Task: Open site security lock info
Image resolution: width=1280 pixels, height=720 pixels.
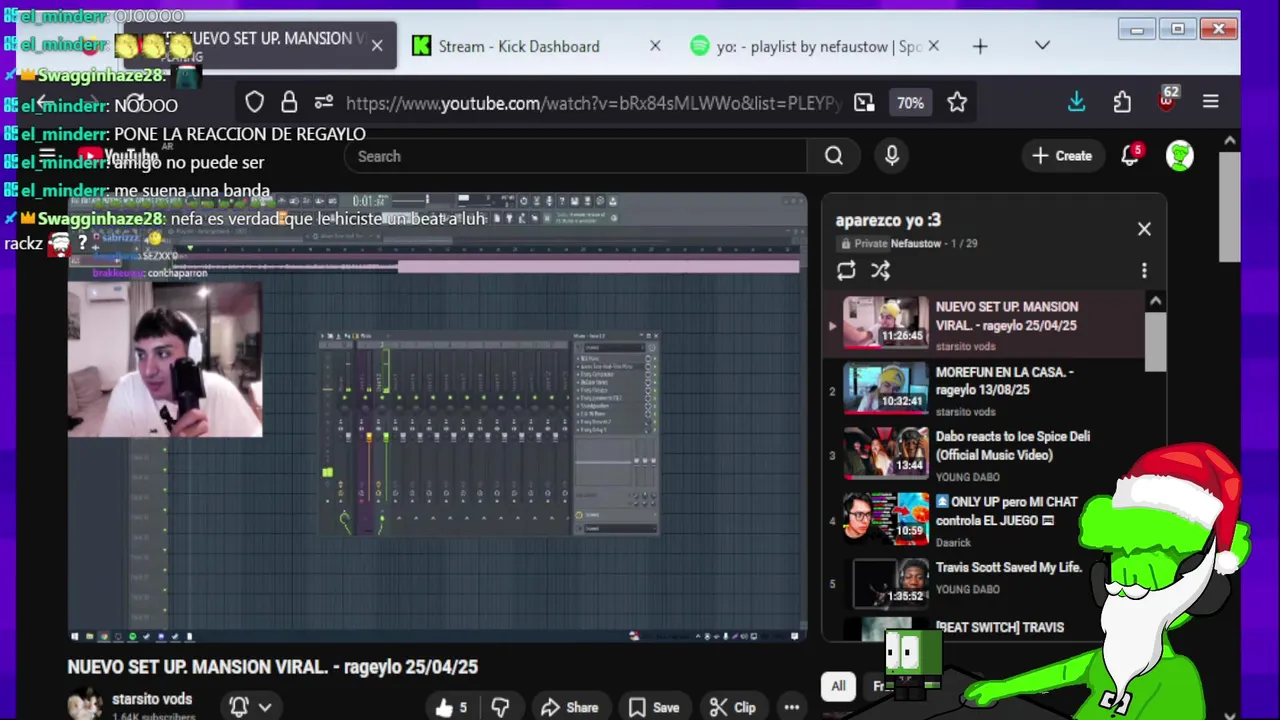Action: [x=289, y=102]
